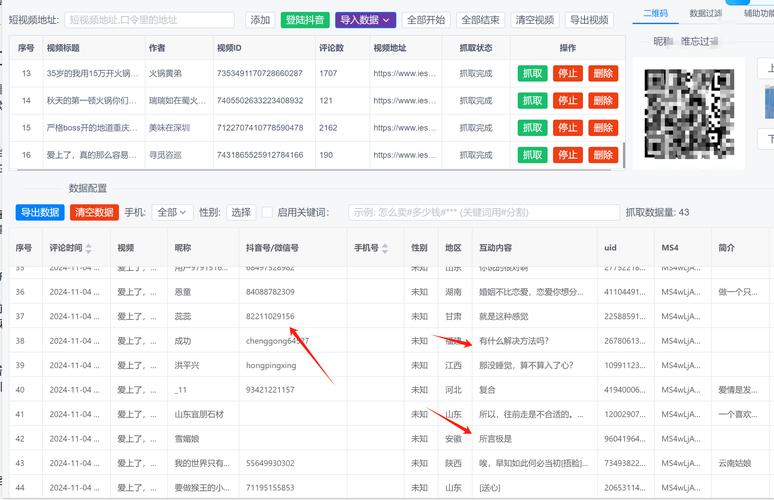Enable the 启用关键词 checkbox
This screenshot has width=774, height=500.
point(267,212)
